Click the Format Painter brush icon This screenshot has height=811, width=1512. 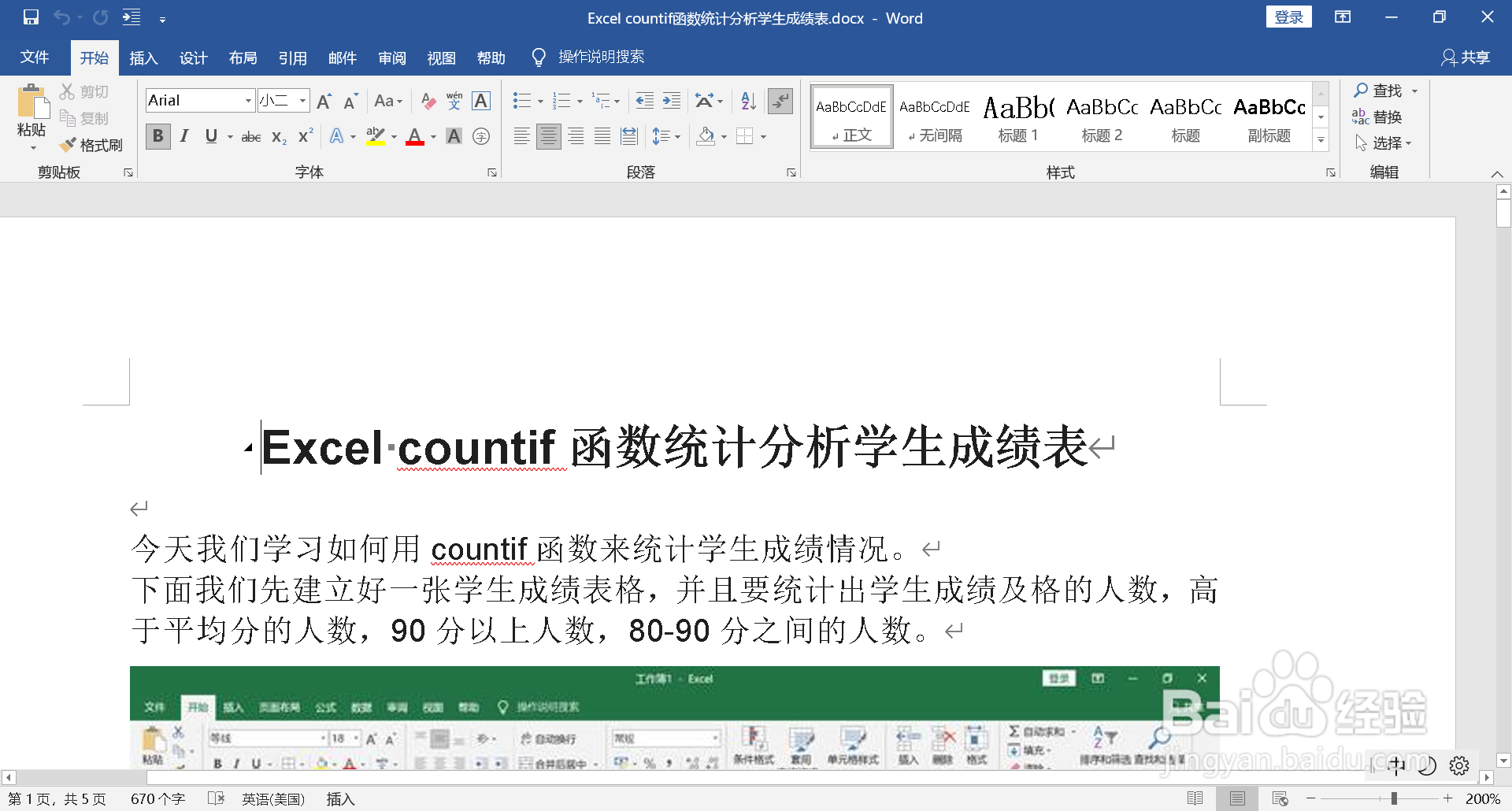click(x=68, y=145)
